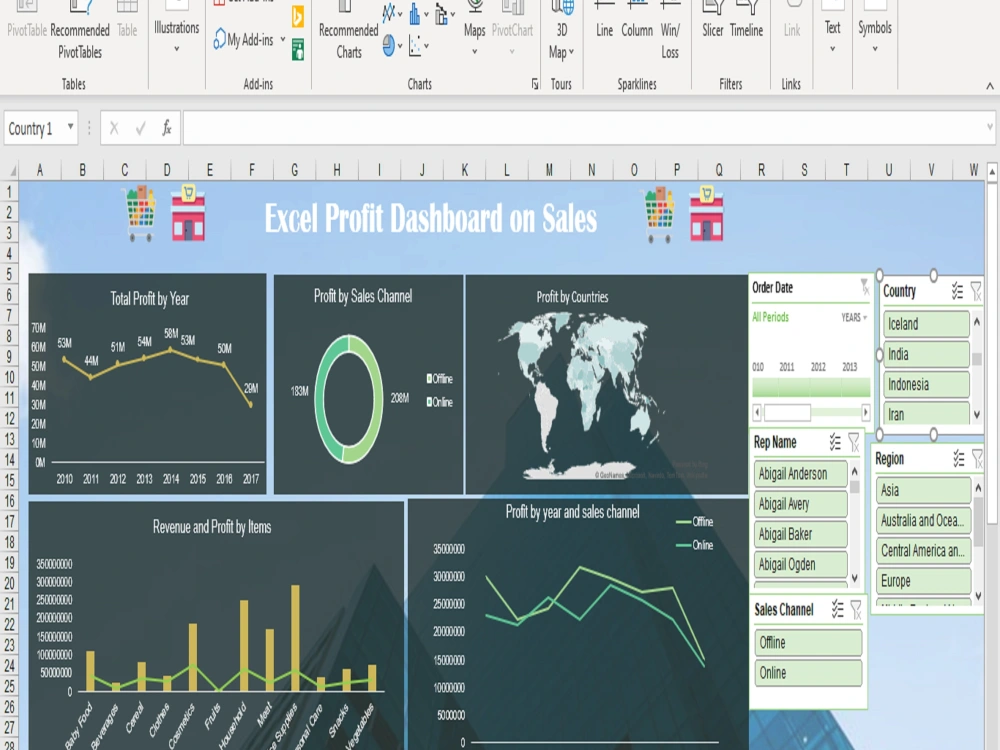Insert a column or bar chart

pos(418,13)
